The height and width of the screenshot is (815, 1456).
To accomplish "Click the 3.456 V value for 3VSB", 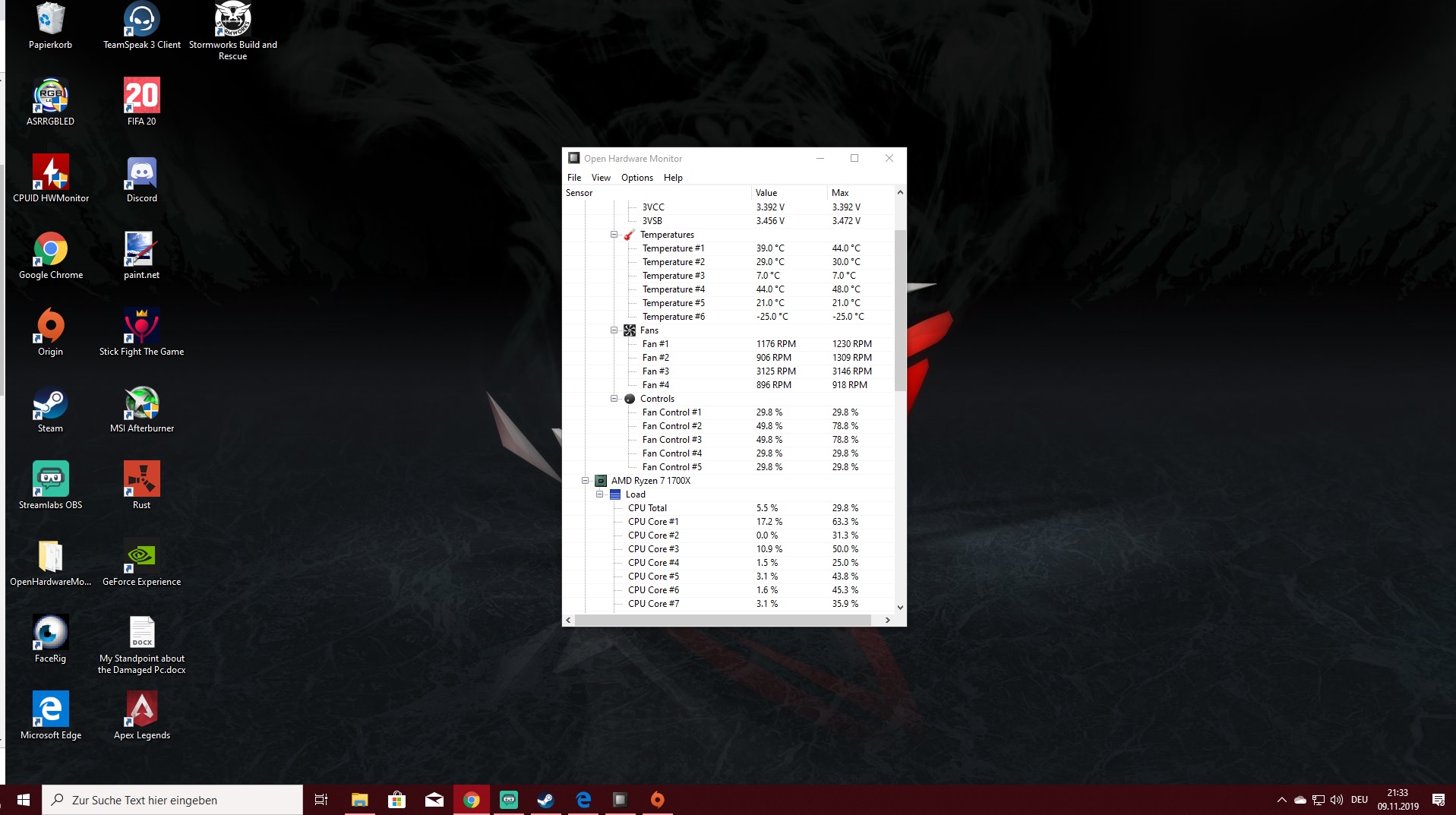I will [771, 221].
